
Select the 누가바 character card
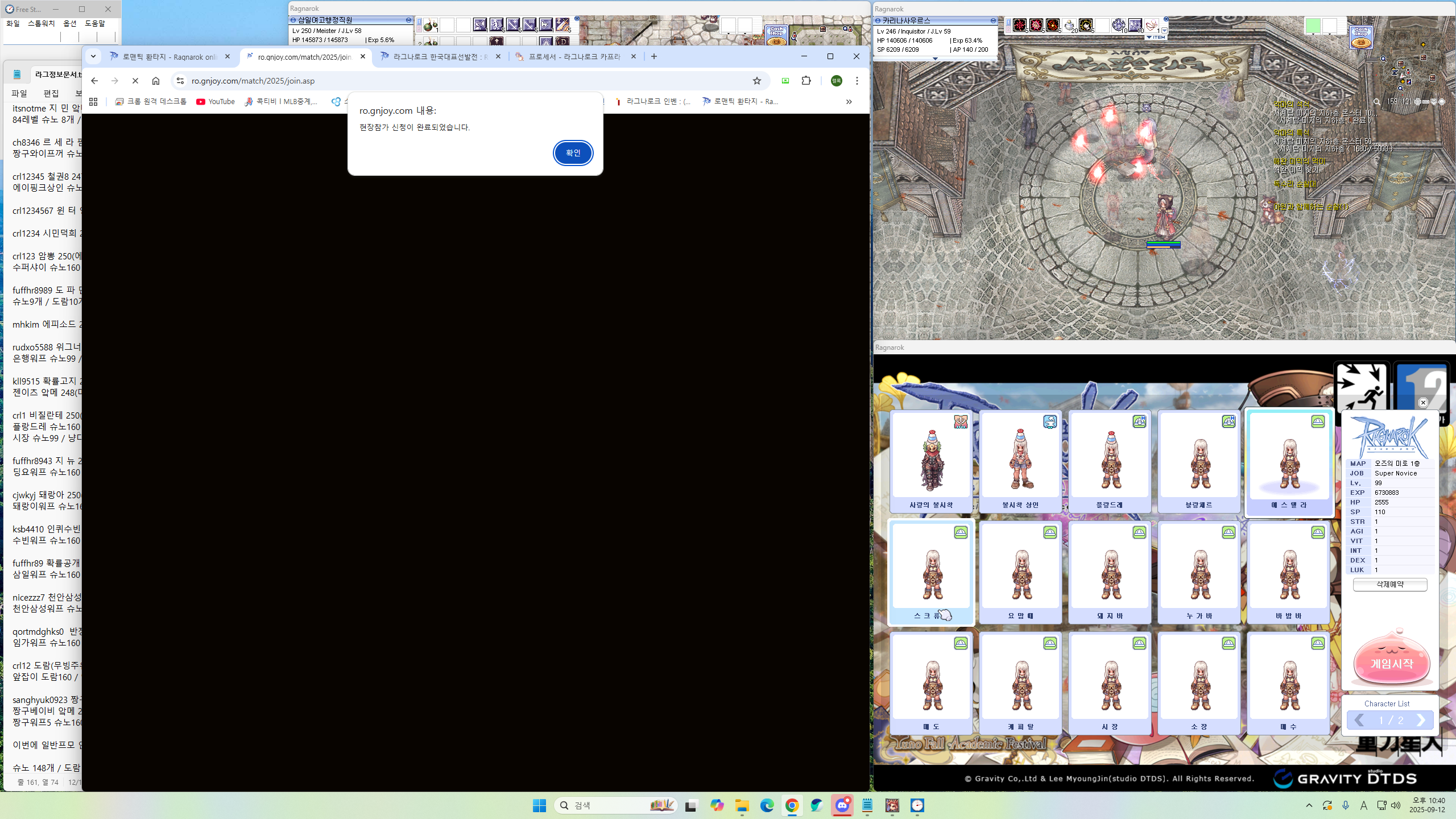pyautogui.click(x=1199, y=572)
